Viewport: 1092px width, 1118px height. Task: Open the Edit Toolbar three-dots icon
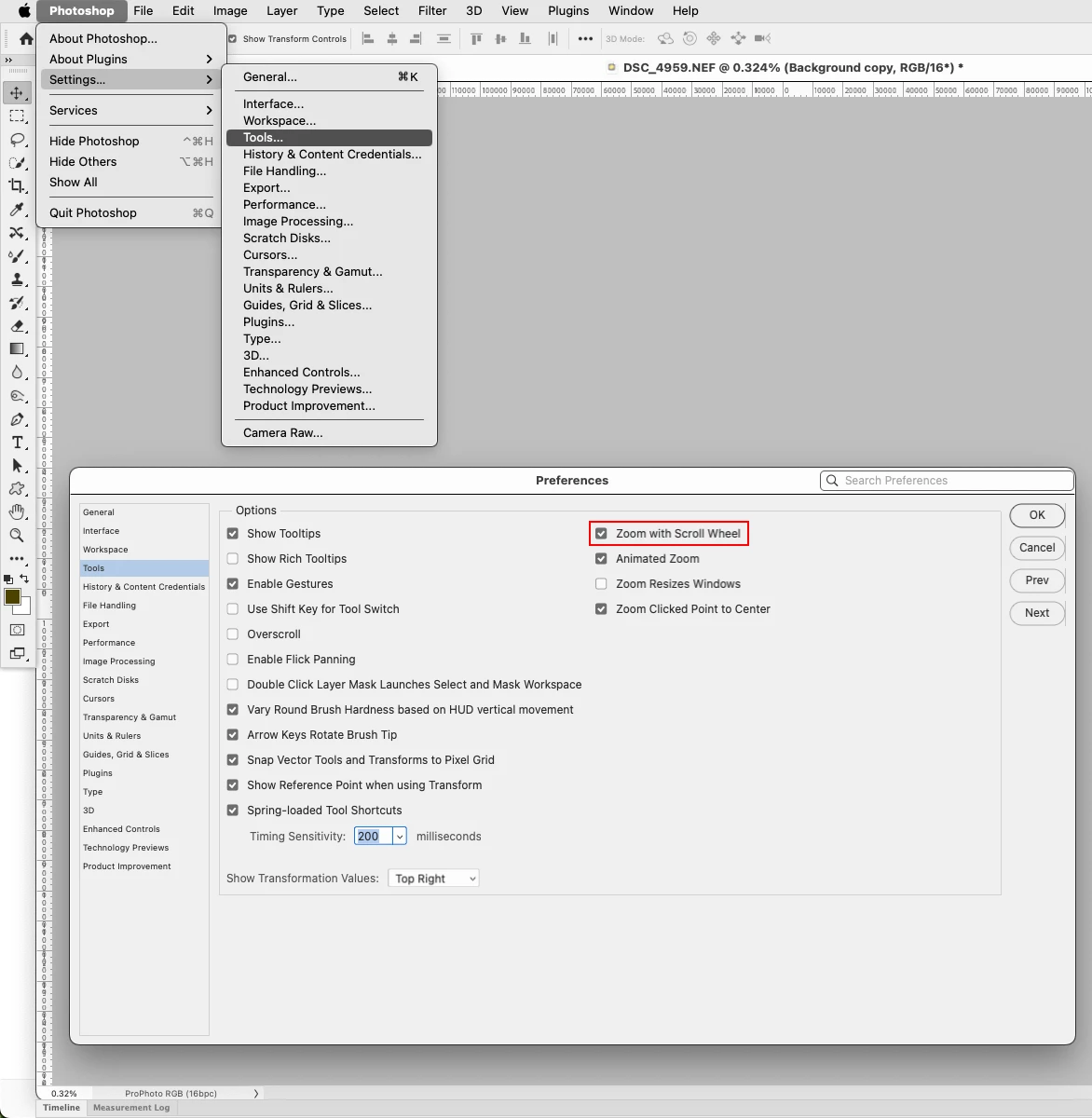click(x=17, y=559)
